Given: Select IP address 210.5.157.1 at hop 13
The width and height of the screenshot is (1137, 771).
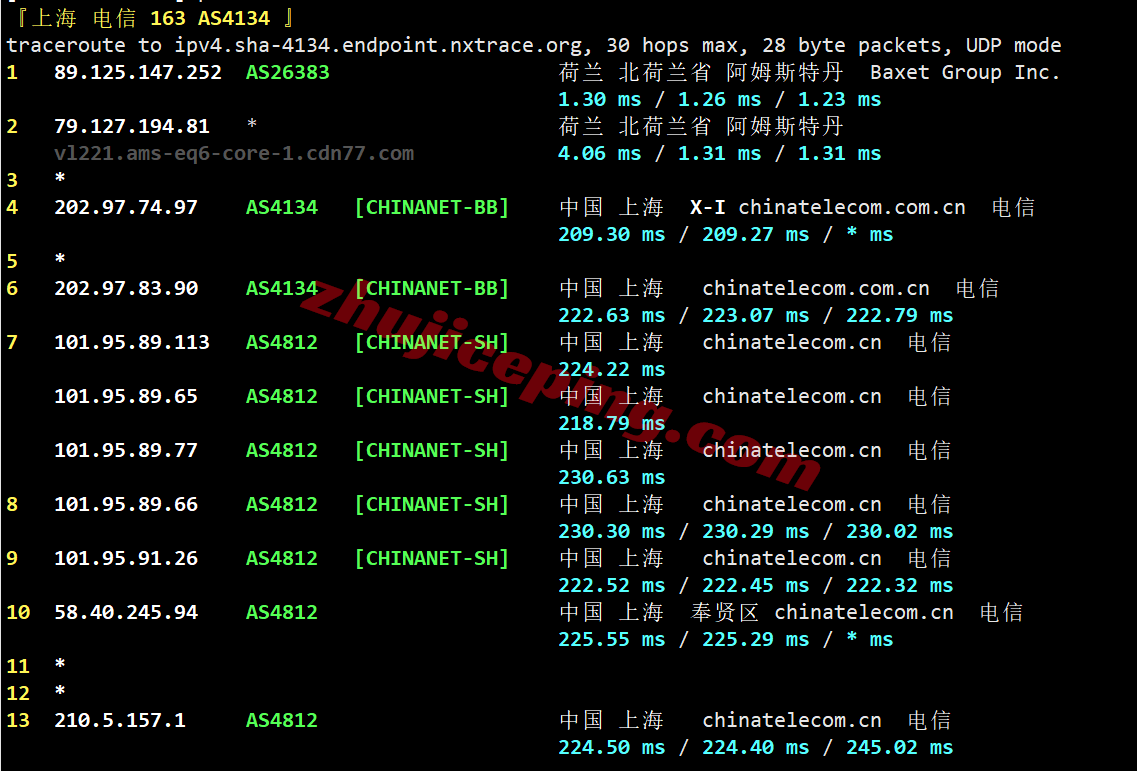Looking at the screenshot, I should pos(120,720).
